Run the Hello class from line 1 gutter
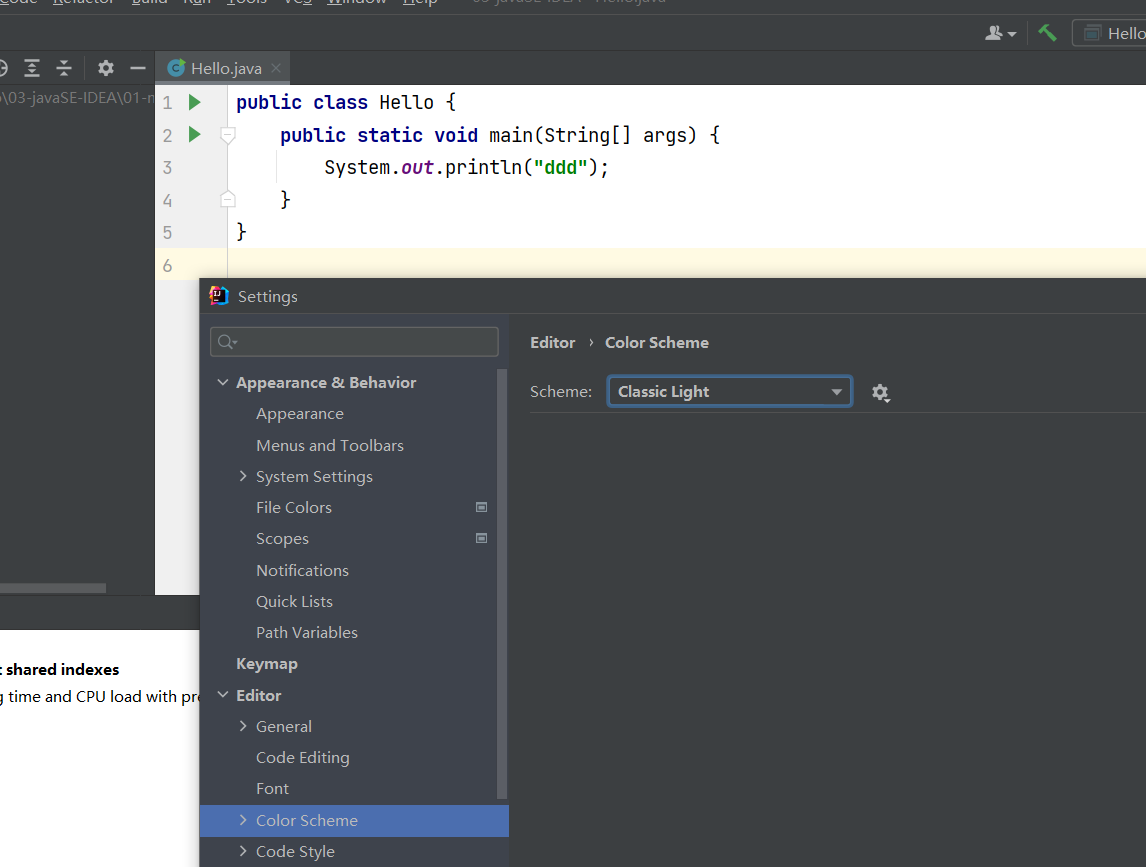 click(194, 102)
